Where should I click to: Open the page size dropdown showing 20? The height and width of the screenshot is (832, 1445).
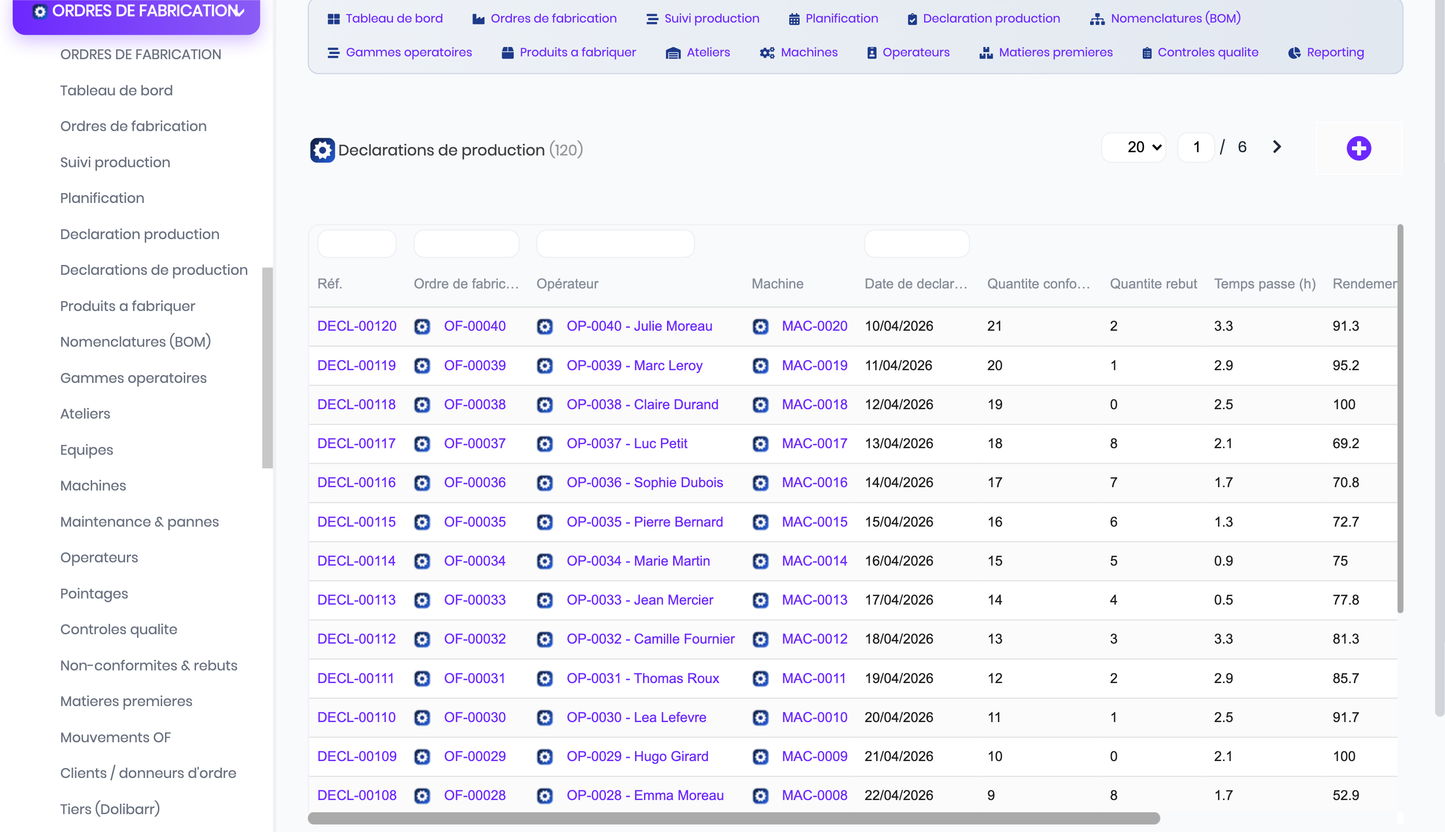click(1134, 147)
